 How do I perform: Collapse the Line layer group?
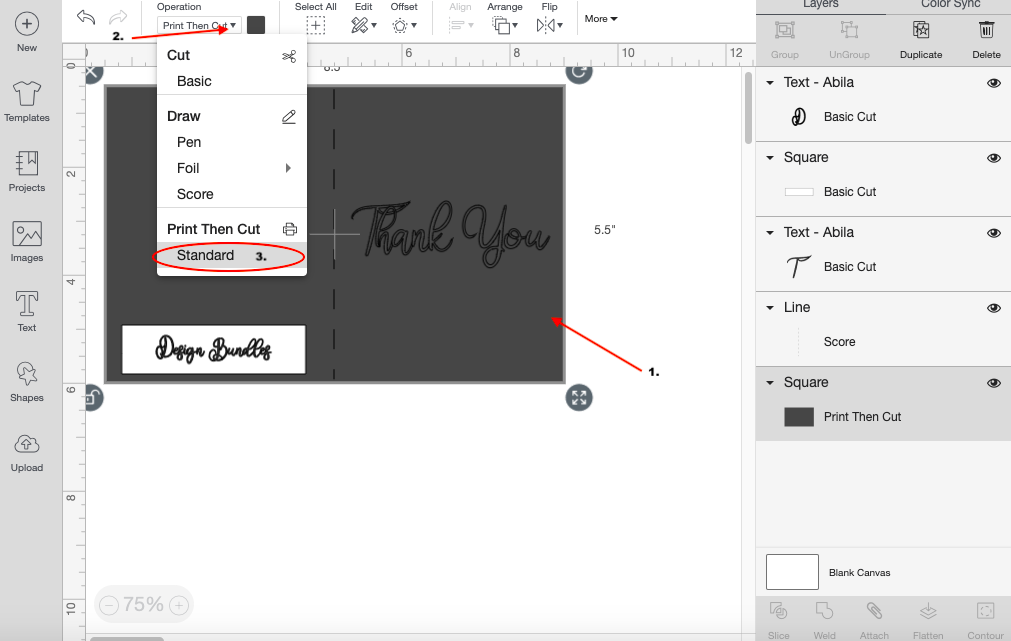click(770, 308)
